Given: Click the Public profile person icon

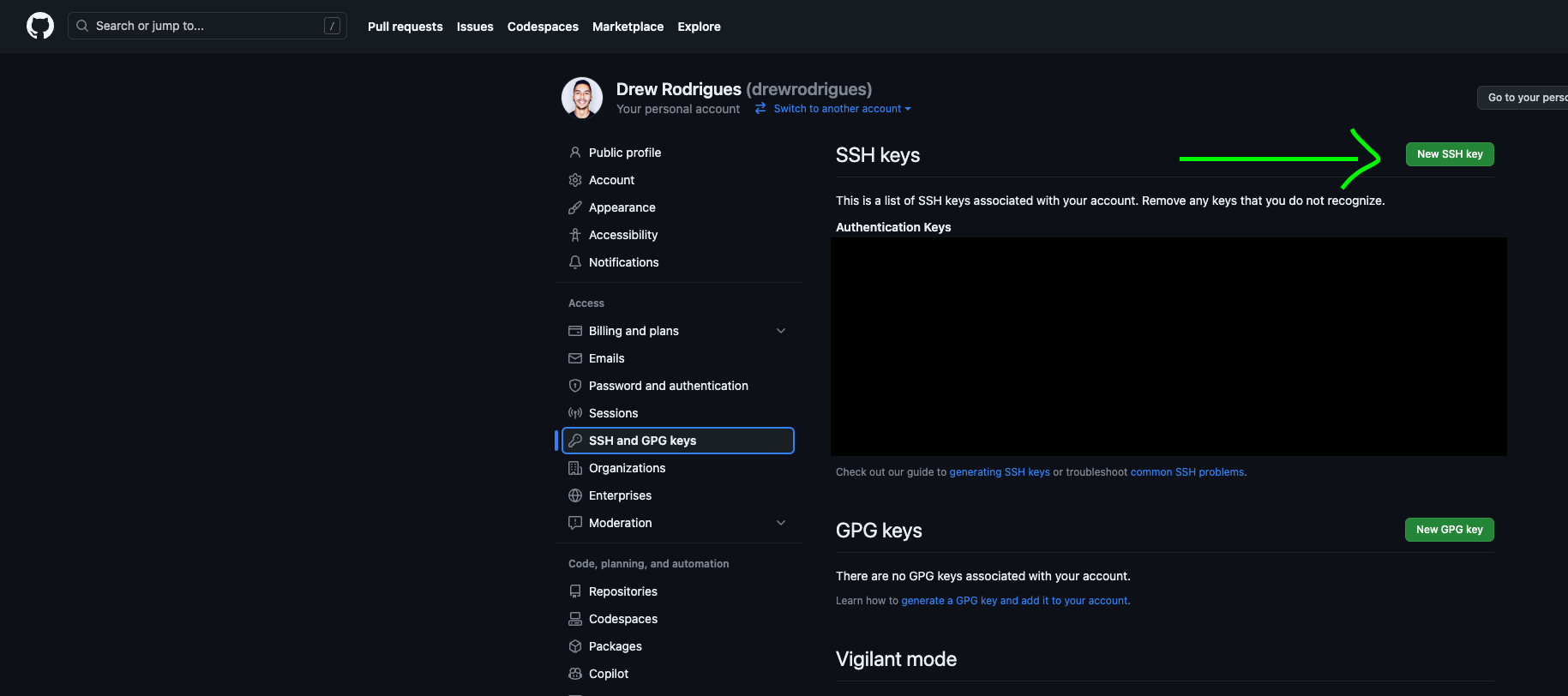Looking at the screenshot, I should point(575,153).
